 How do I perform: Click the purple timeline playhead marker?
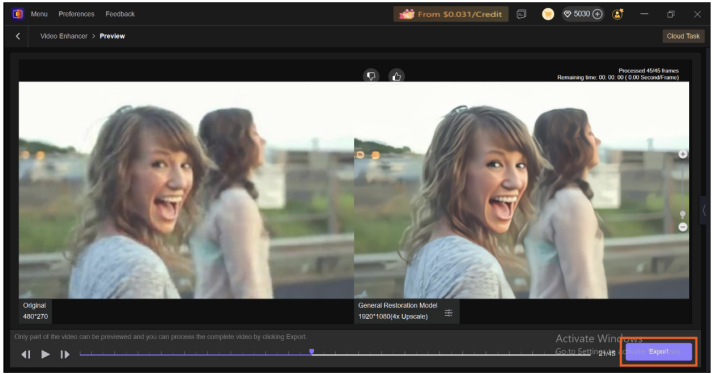[311, 352]
